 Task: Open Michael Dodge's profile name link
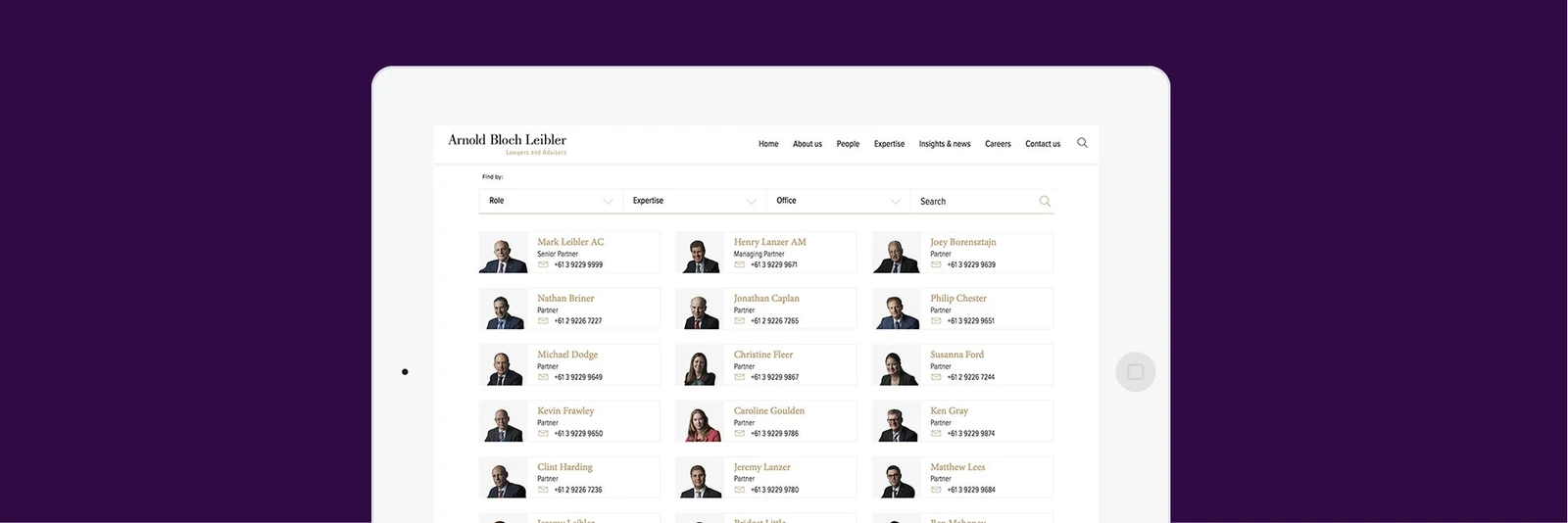click(x=567, y=355)
